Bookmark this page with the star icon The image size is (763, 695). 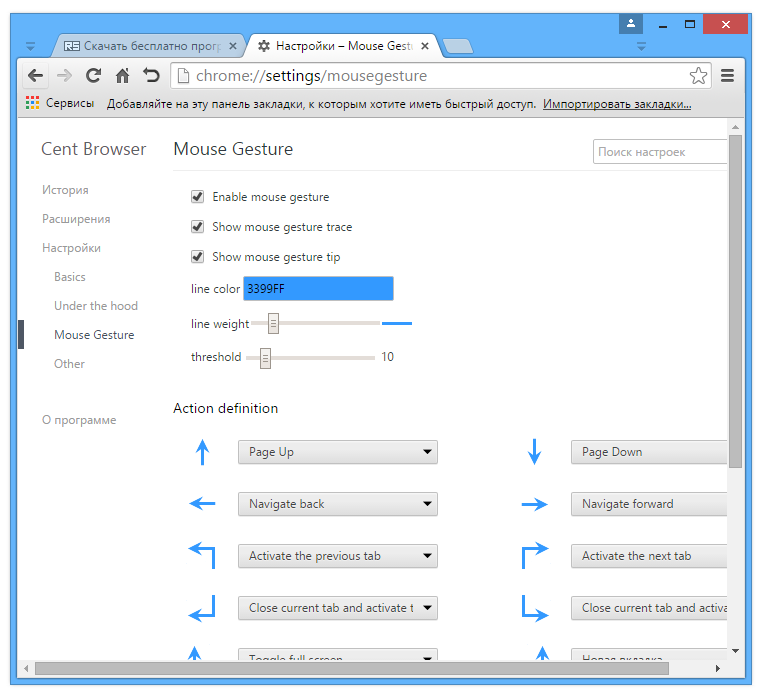pos(698,75)
